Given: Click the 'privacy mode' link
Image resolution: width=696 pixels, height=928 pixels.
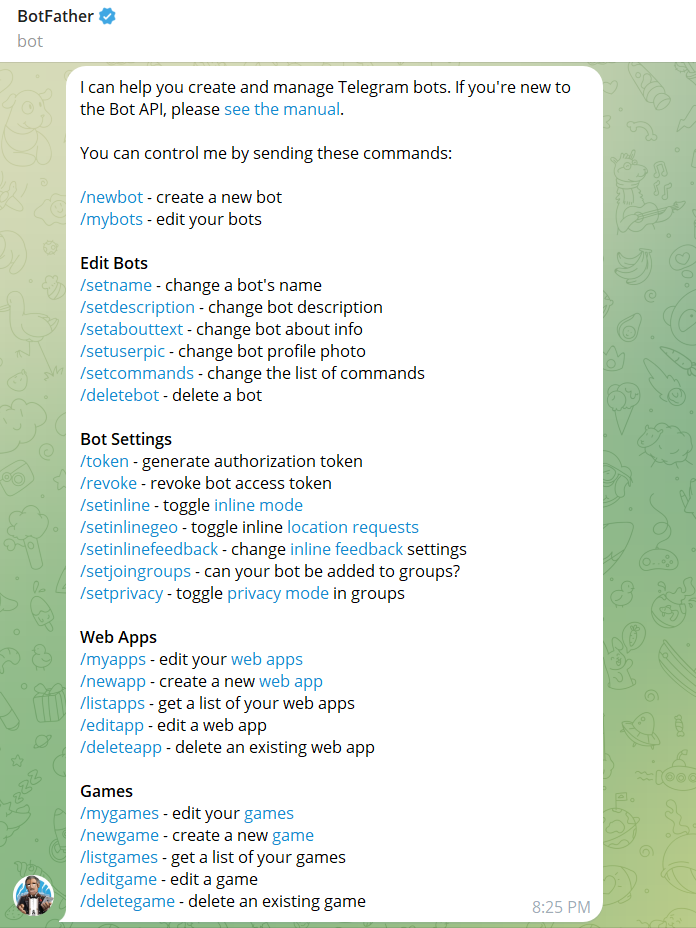Looking at the screenshot, I should (x=278, y=594).
